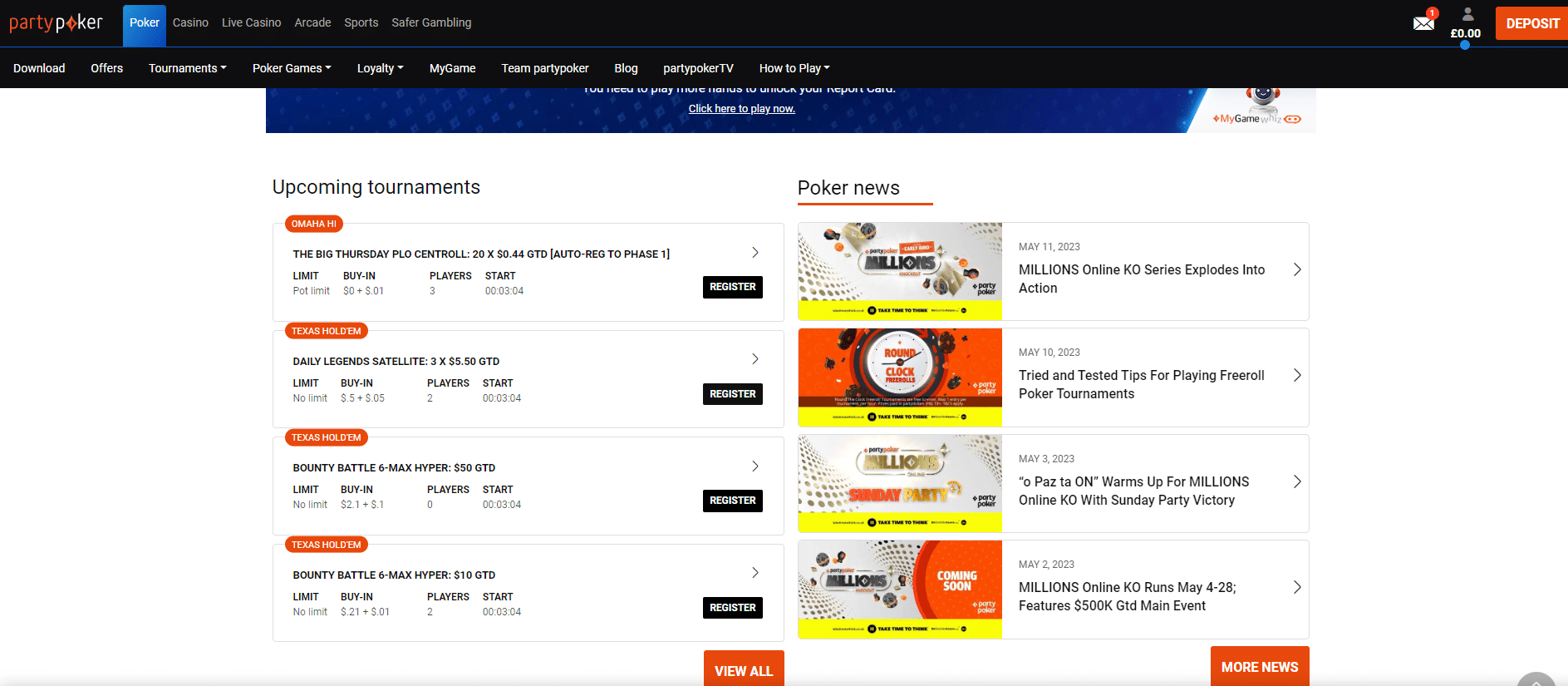The image size is (1568, 686).
Task: Open the Offers menu item
Action: pos(107,68)
